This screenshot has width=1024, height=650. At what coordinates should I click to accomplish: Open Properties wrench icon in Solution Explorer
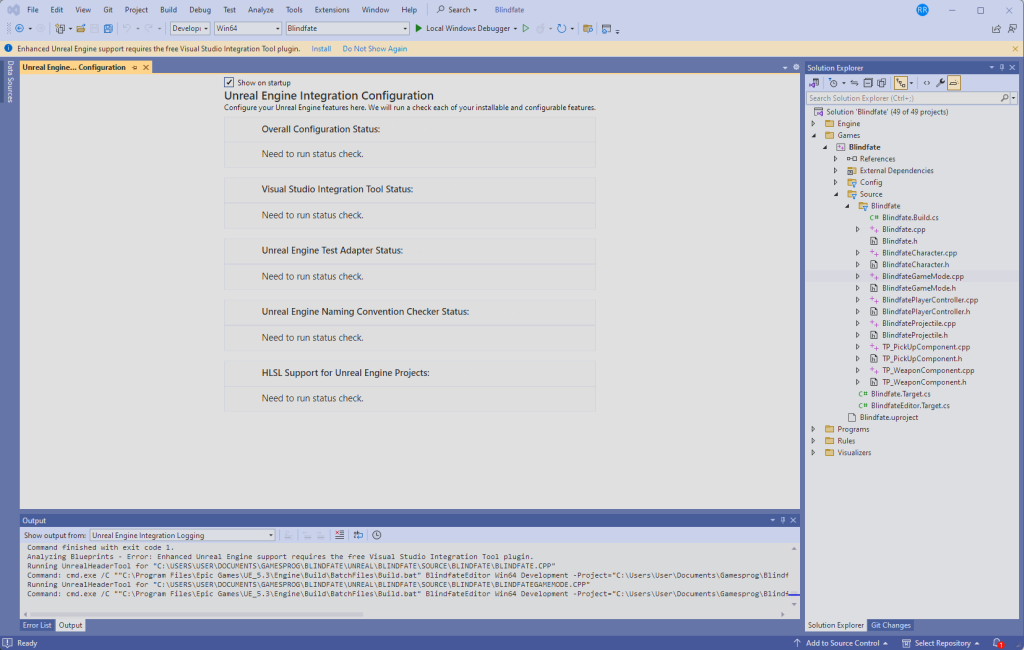click(940, 83)
